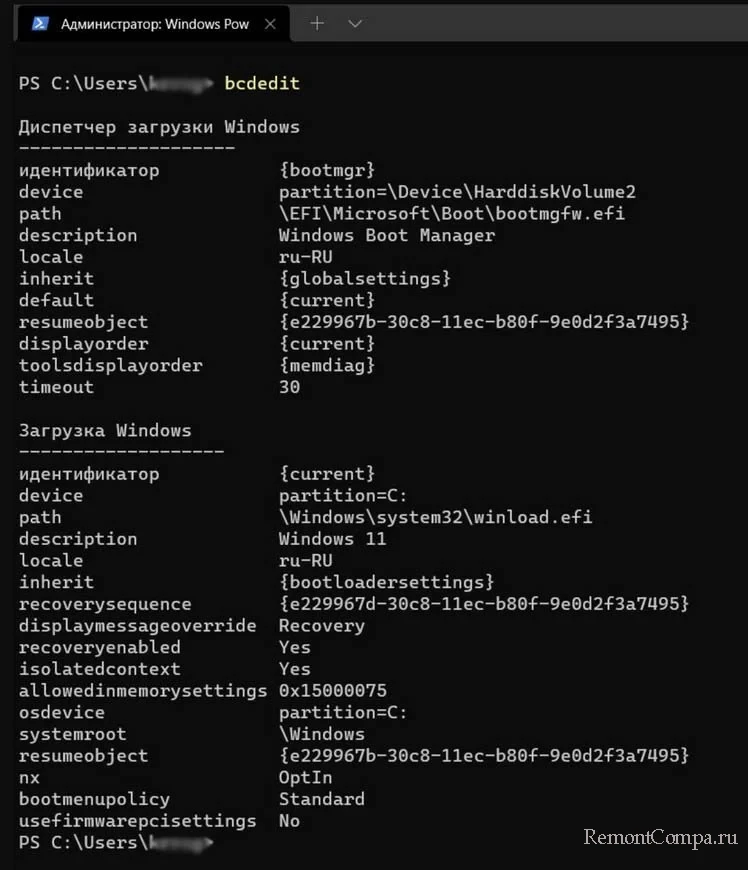Viewport: 748px width, 870px height.
Task: Click the bootmenupolicy Standard value
Action: tap(321, 799)
